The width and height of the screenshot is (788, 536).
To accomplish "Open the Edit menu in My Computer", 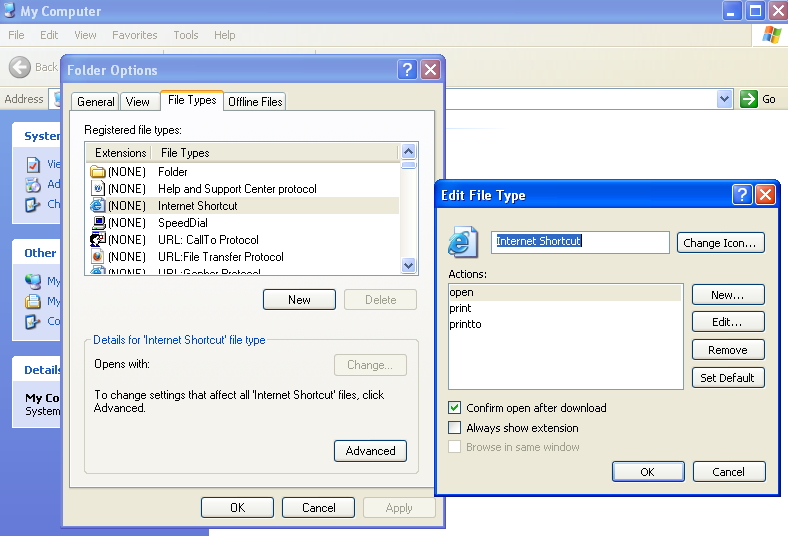I will click(x=49, y=35).
